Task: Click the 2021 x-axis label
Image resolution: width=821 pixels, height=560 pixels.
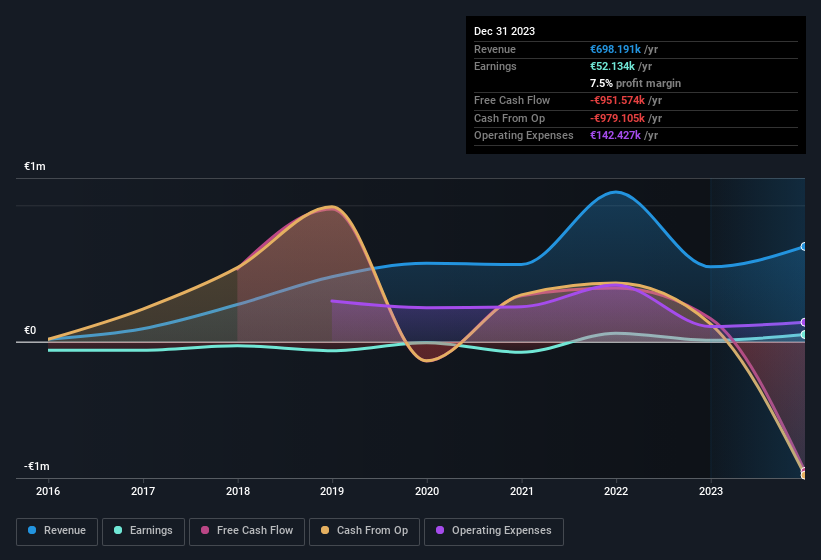Action: (522, 491)
